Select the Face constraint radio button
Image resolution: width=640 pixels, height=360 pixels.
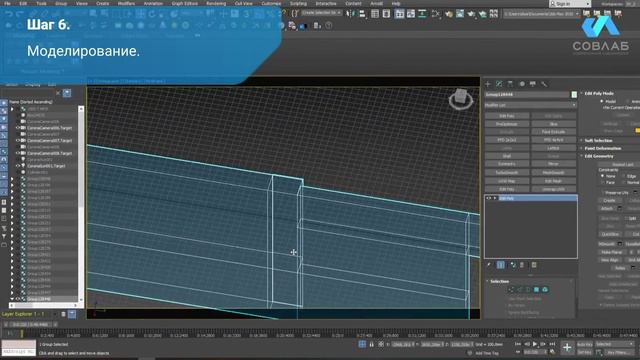602,182
